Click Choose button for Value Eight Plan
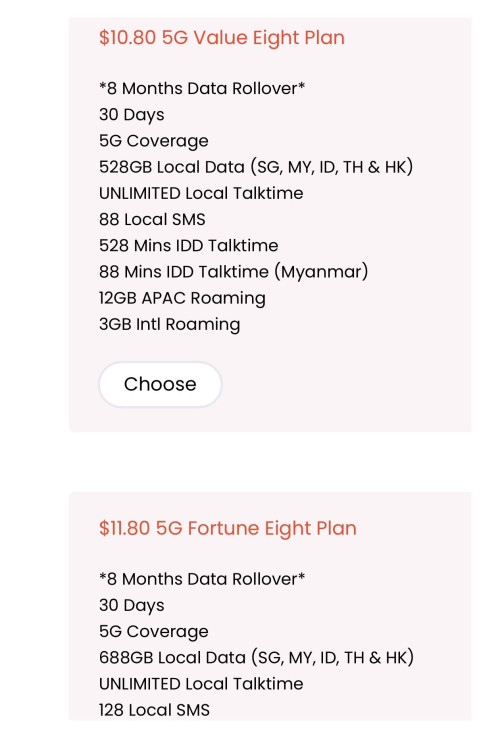 [160, 384]
